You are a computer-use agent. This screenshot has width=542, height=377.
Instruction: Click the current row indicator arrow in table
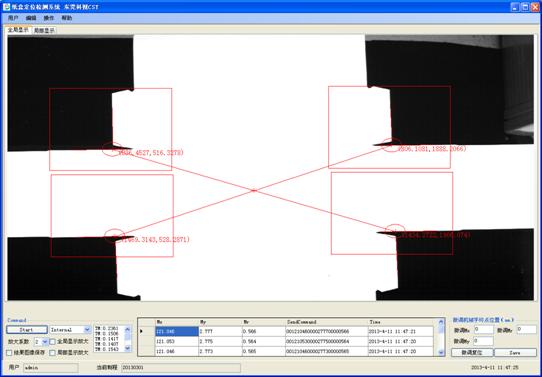pos(141,331)
